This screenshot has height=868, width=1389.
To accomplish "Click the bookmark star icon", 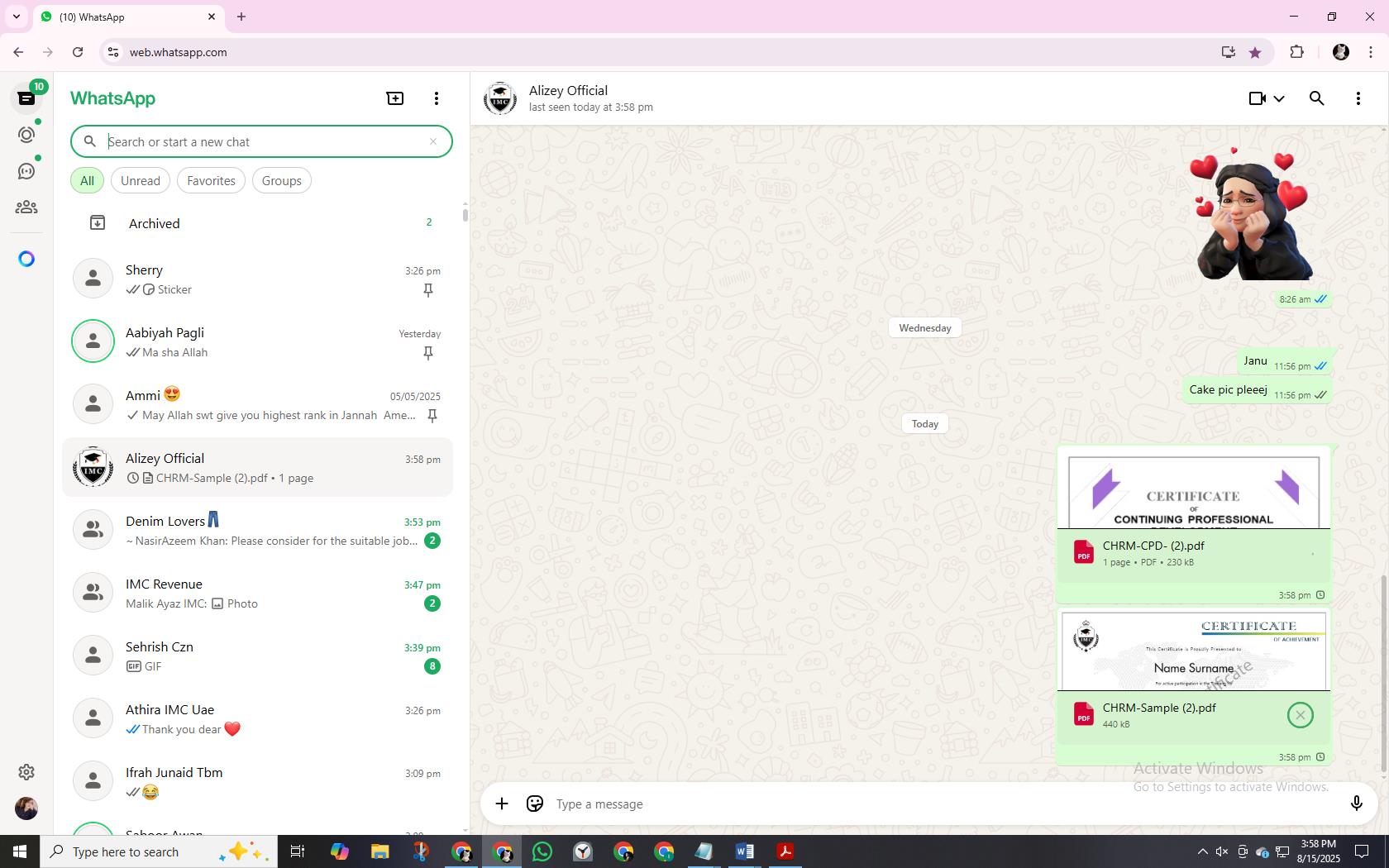I will [x=1255, y=52].
